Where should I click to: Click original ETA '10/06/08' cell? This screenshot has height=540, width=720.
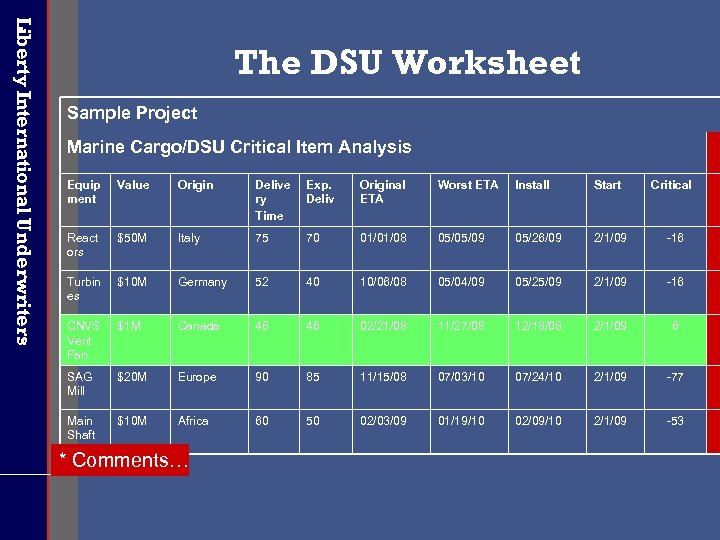click(x=392, y=292)
